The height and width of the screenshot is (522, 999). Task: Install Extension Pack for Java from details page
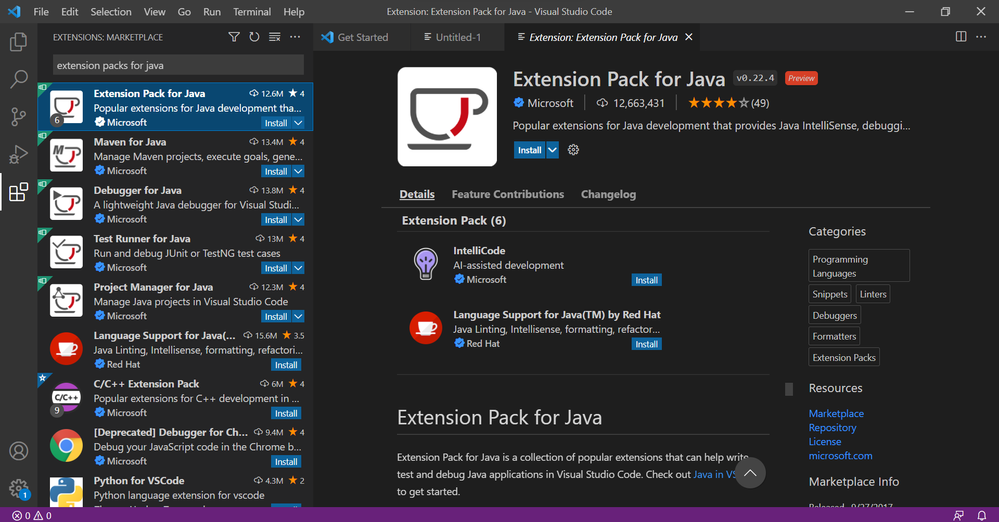point(529,150)
